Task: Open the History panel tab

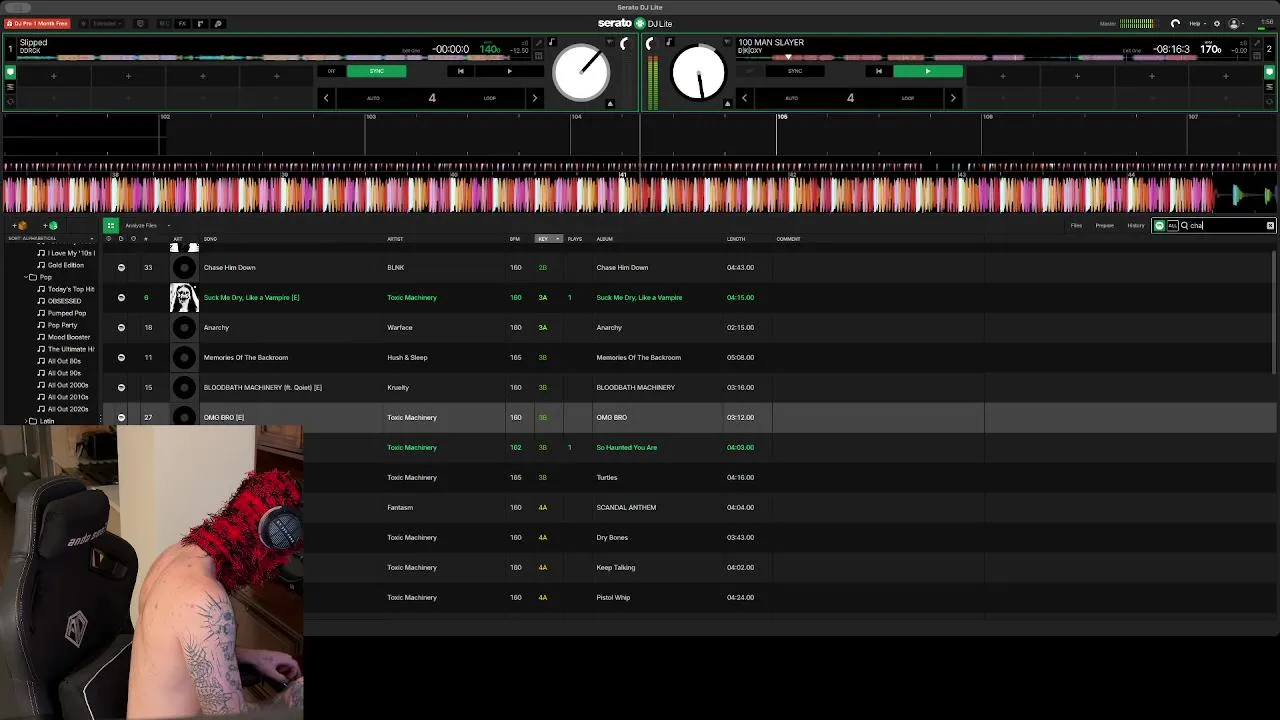Action: coord(1136,225)
